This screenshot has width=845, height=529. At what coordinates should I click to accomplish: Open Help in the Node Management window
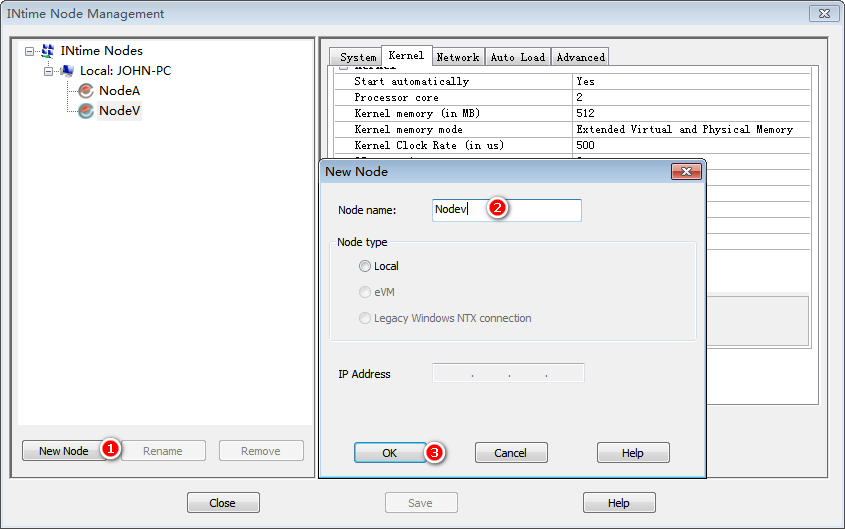(x=619, y=503)
